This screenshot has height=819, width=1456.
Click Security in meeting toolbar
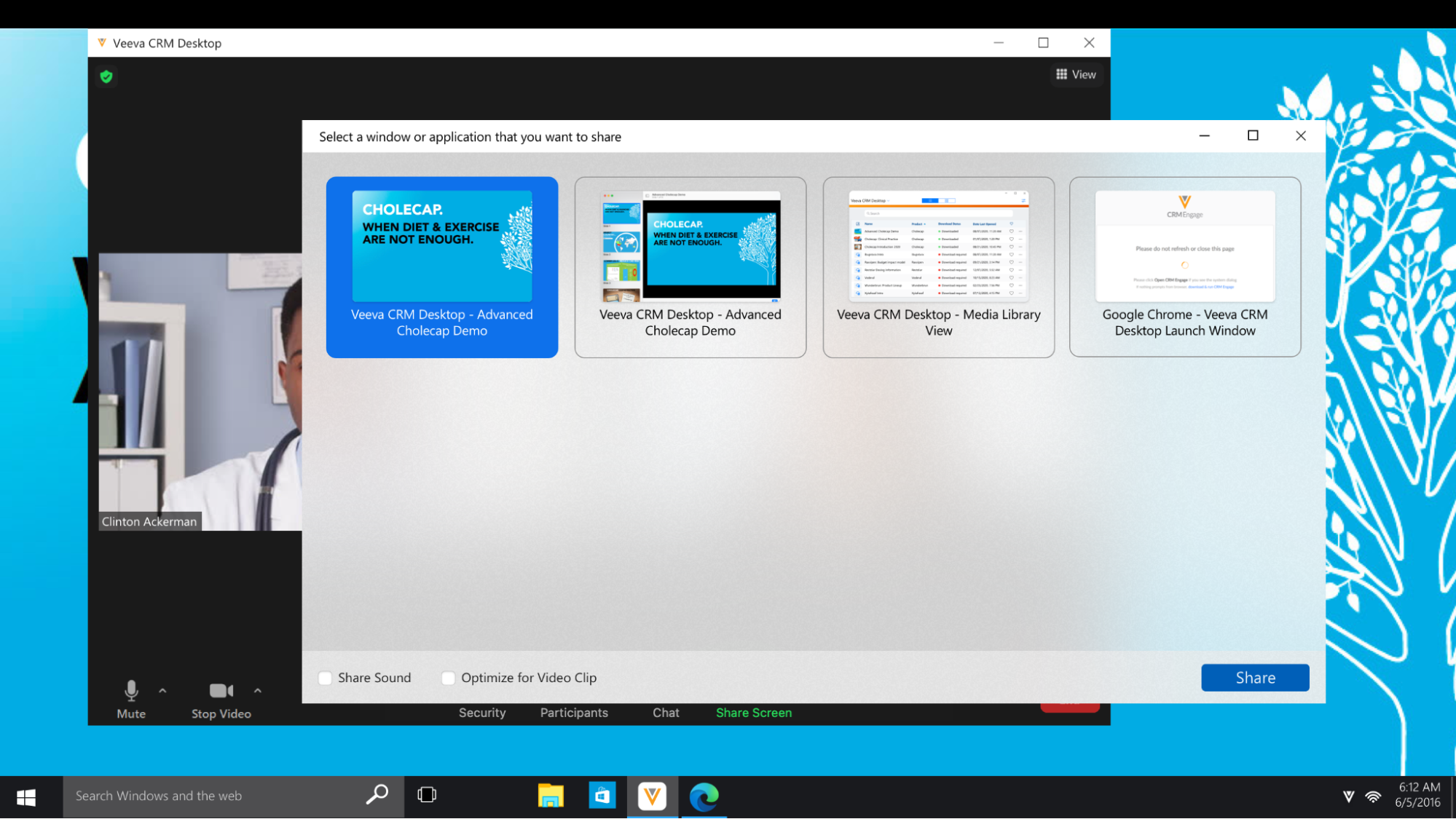pos(482,713)
